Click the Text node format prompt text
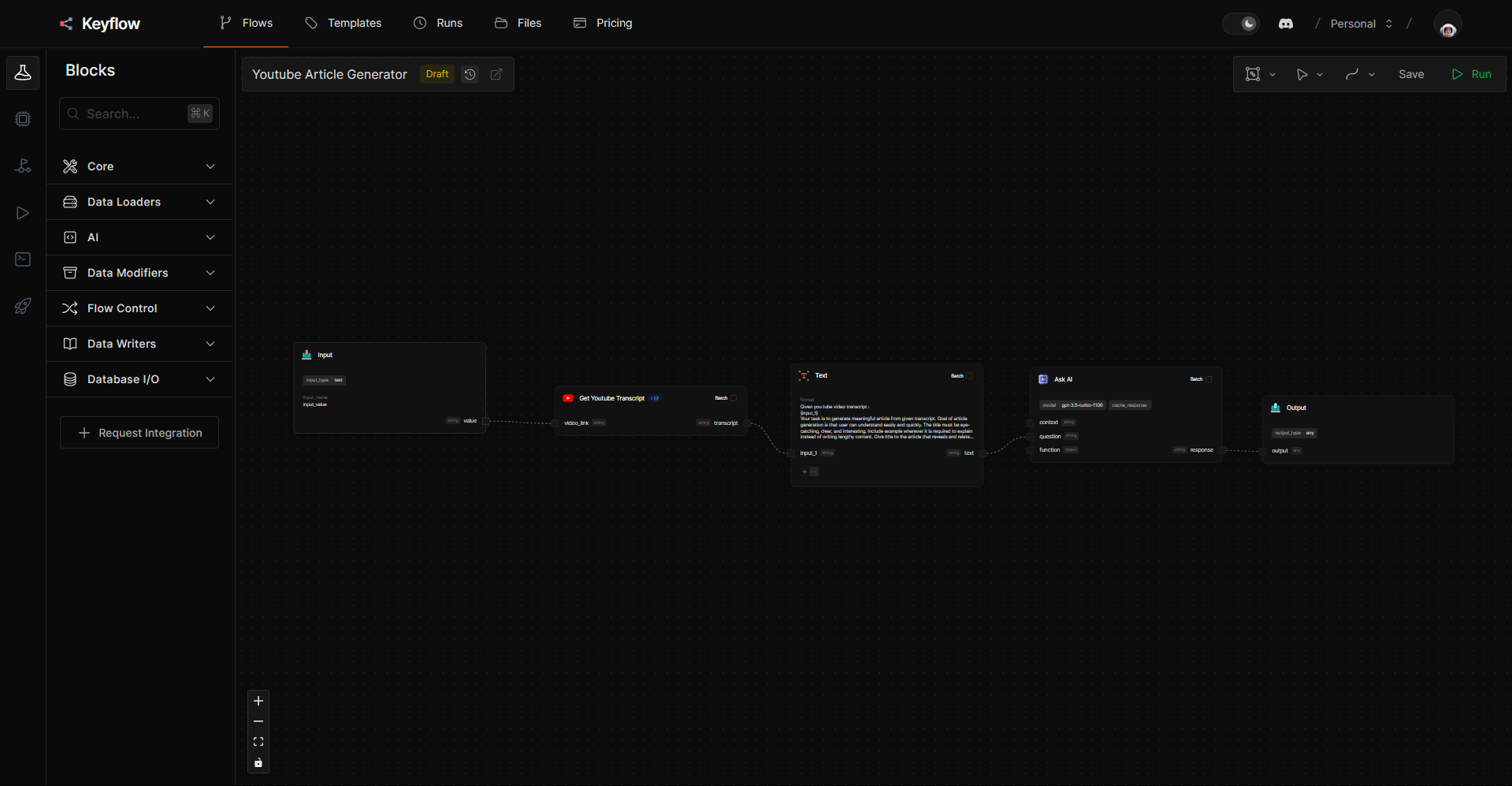1512x786 pixels. [x=886, y=423]
